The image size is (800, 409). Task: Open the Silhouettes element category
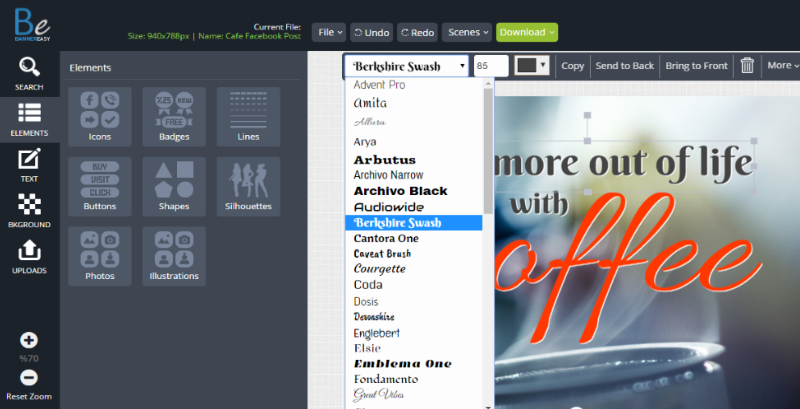[x=248, y=187]
